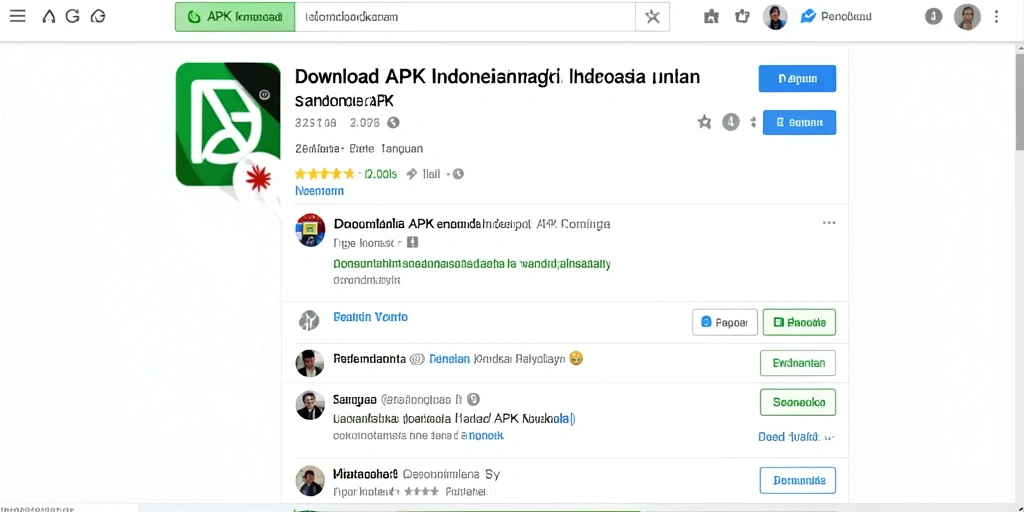Expand the blue "Deed" link with chevron
The height and width of the screenshot is (512, 1024).
tap(797, 437)
